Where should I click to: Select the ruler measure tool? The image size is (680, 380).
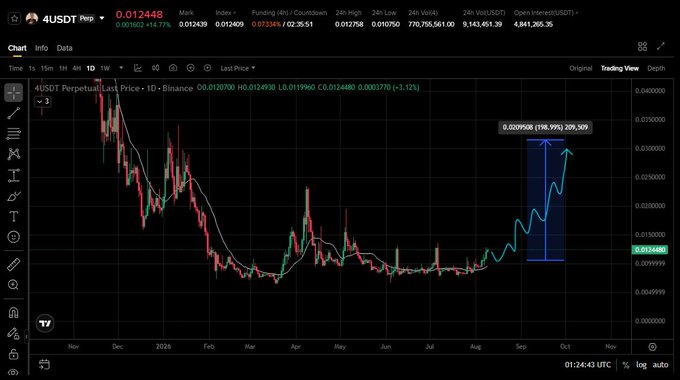click(13, 264)
